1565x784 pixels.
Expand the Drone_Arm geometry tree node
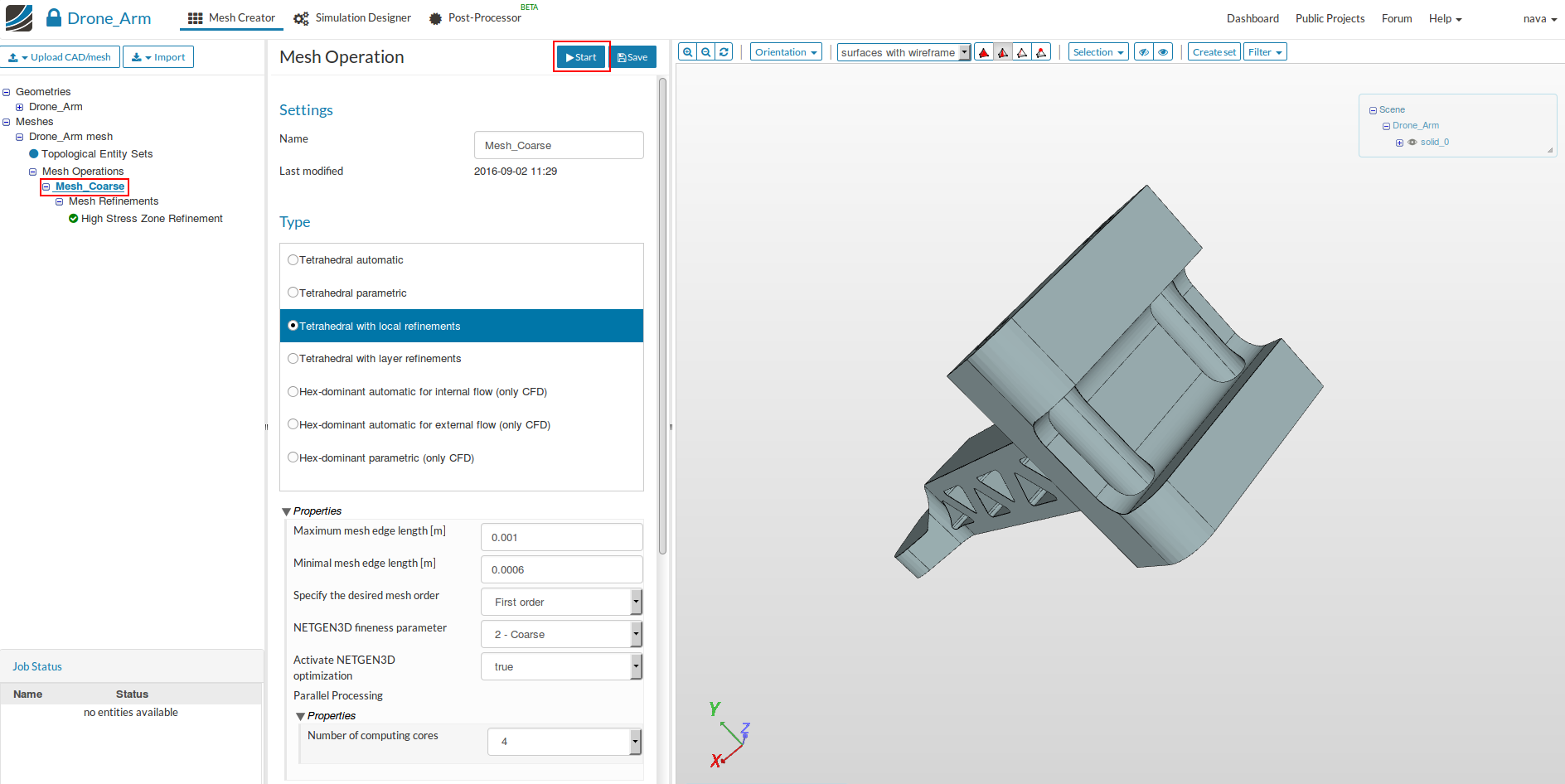20,107
